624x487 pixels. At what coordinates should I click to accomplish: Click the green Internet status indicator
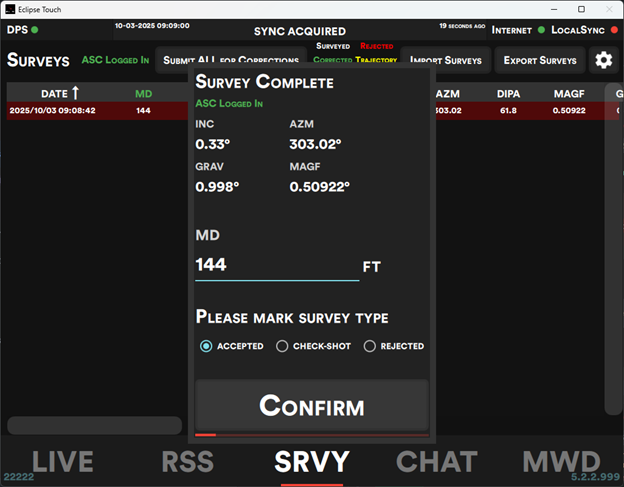(541, 30)
